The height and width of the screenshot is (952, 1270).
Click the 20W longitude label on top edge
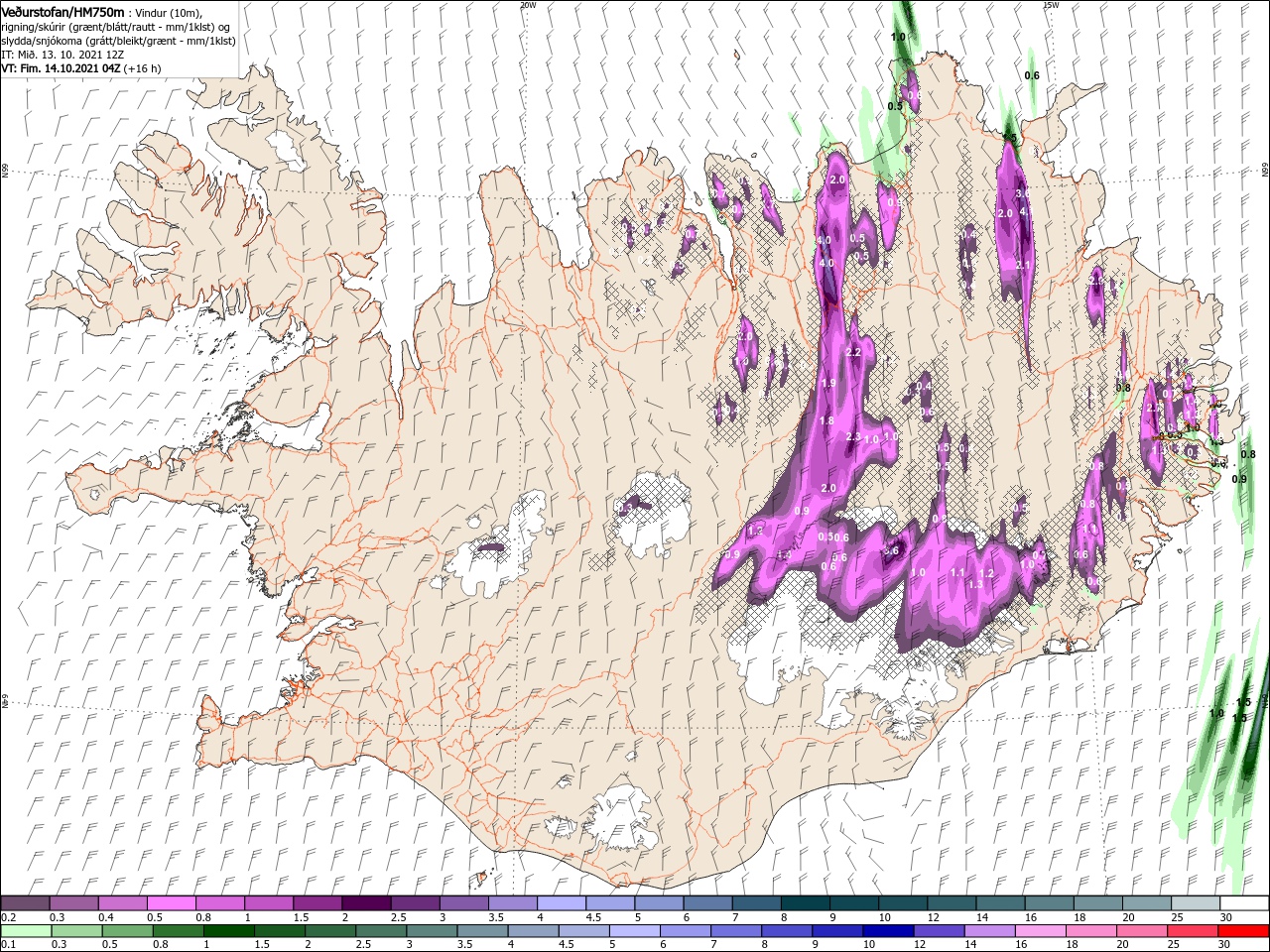click(x=528, y=5)
